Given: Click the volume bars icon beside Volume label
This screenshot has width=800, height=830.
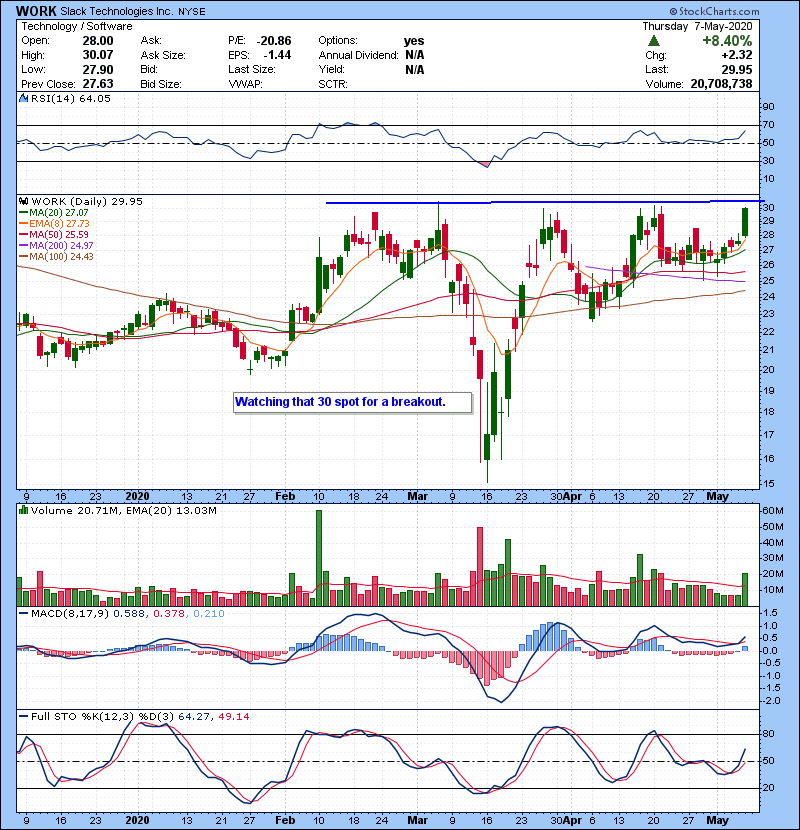Looking at the screenshot, I should (x=23, y=510).
